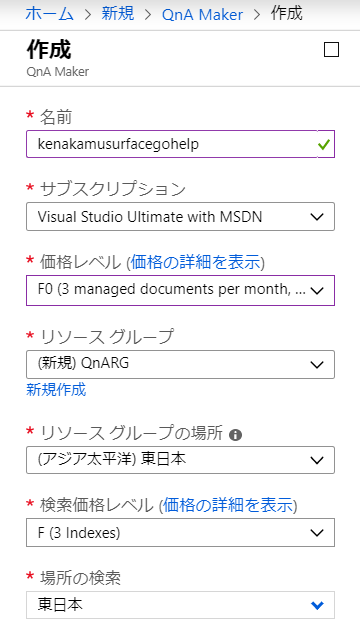Open QnA Maker breadcrumb link
360x628 pixels.
[202, 15]
